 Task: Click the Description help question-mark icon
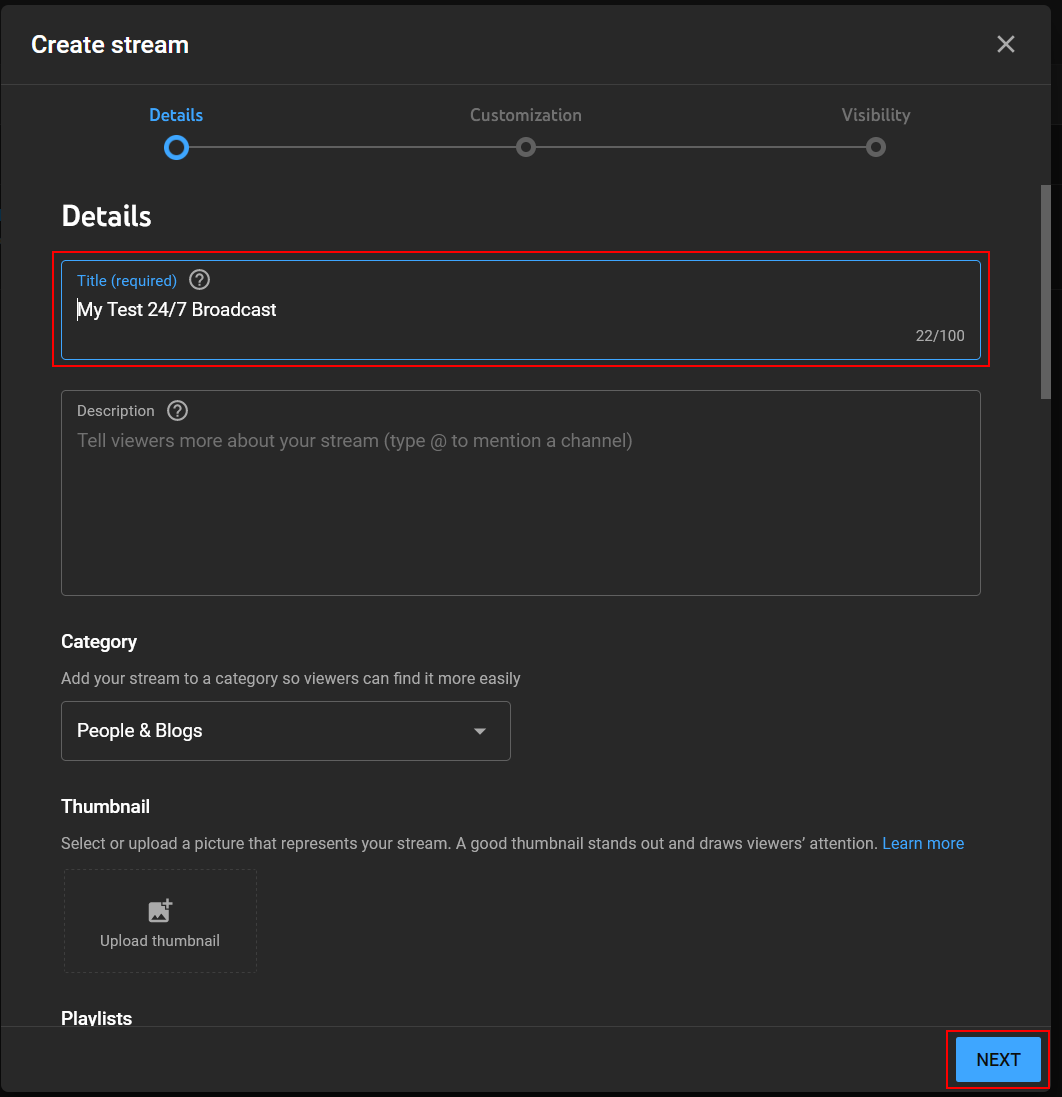click(178, 411)
